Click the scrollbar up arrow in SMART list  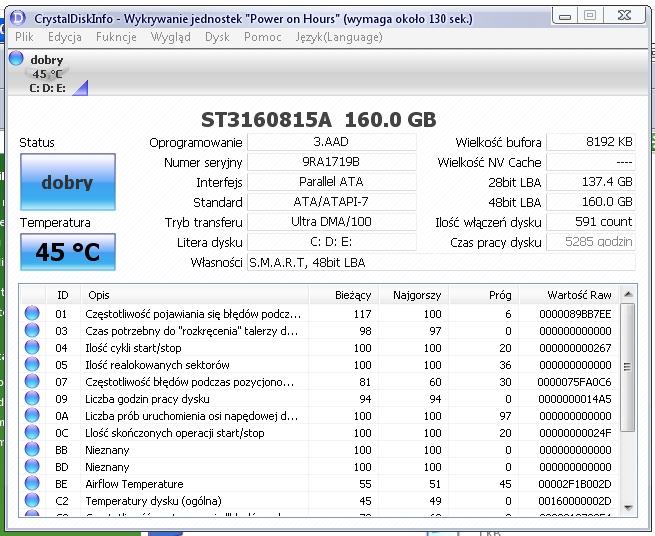[628, 295]
